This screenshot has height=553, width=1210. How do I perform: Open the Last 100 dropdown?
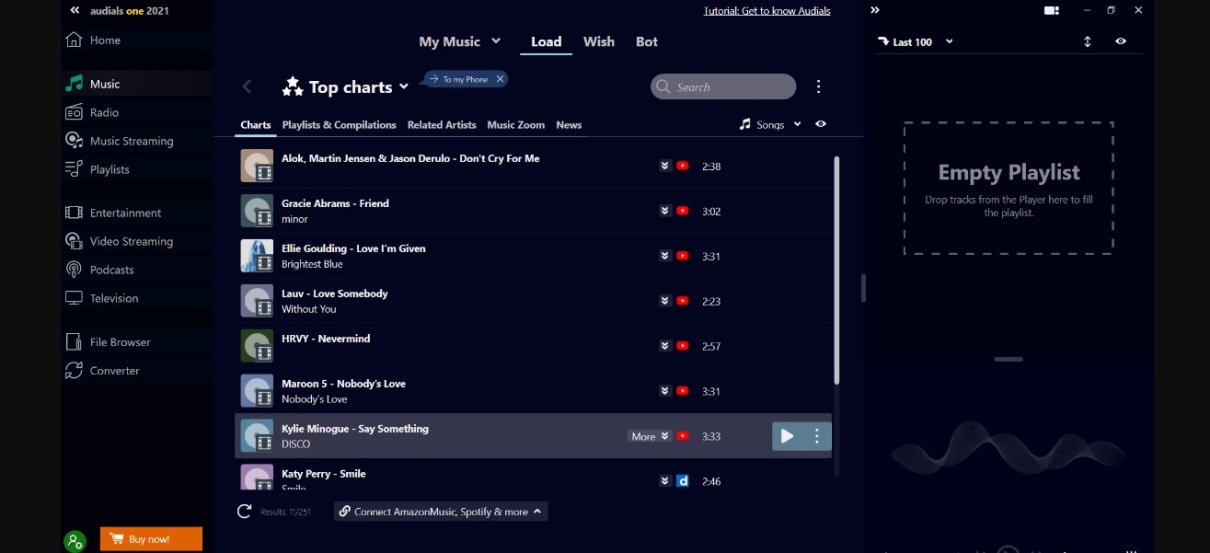pyautogui.click(x=915, y=42)
